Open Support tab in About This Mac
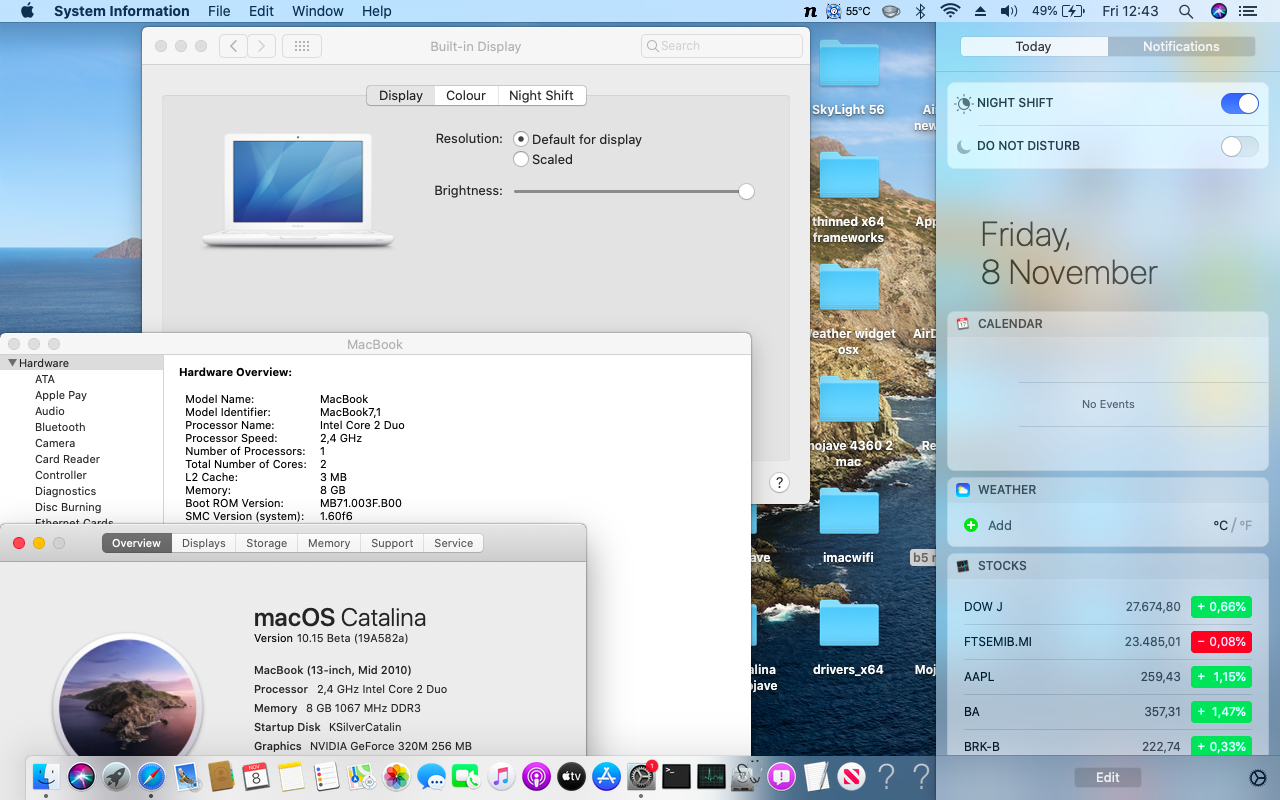1280x800 pixels. point(392,543)
